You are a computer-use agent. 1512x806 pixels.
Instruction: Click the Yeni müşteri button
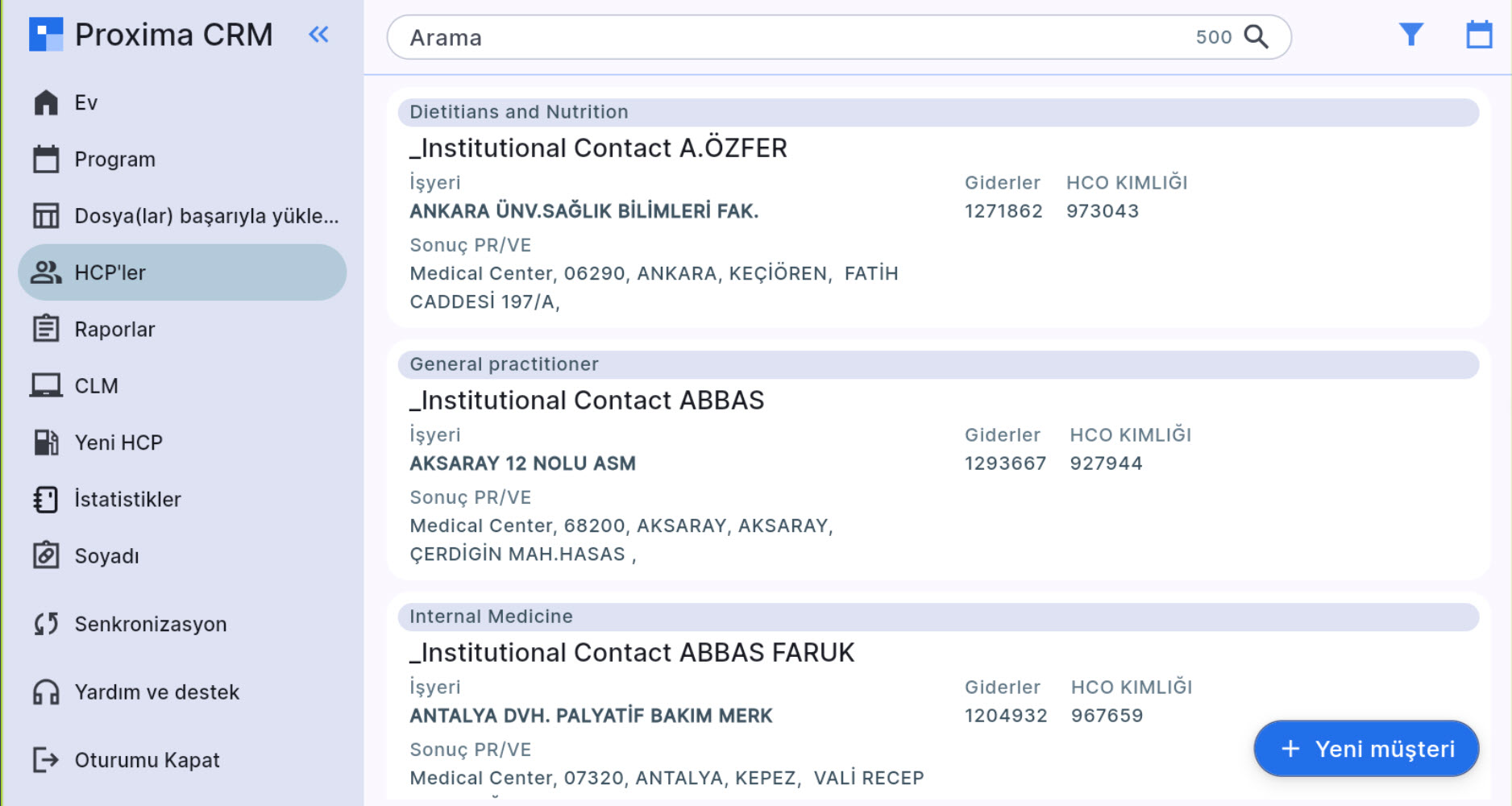tap(1366, 749)
